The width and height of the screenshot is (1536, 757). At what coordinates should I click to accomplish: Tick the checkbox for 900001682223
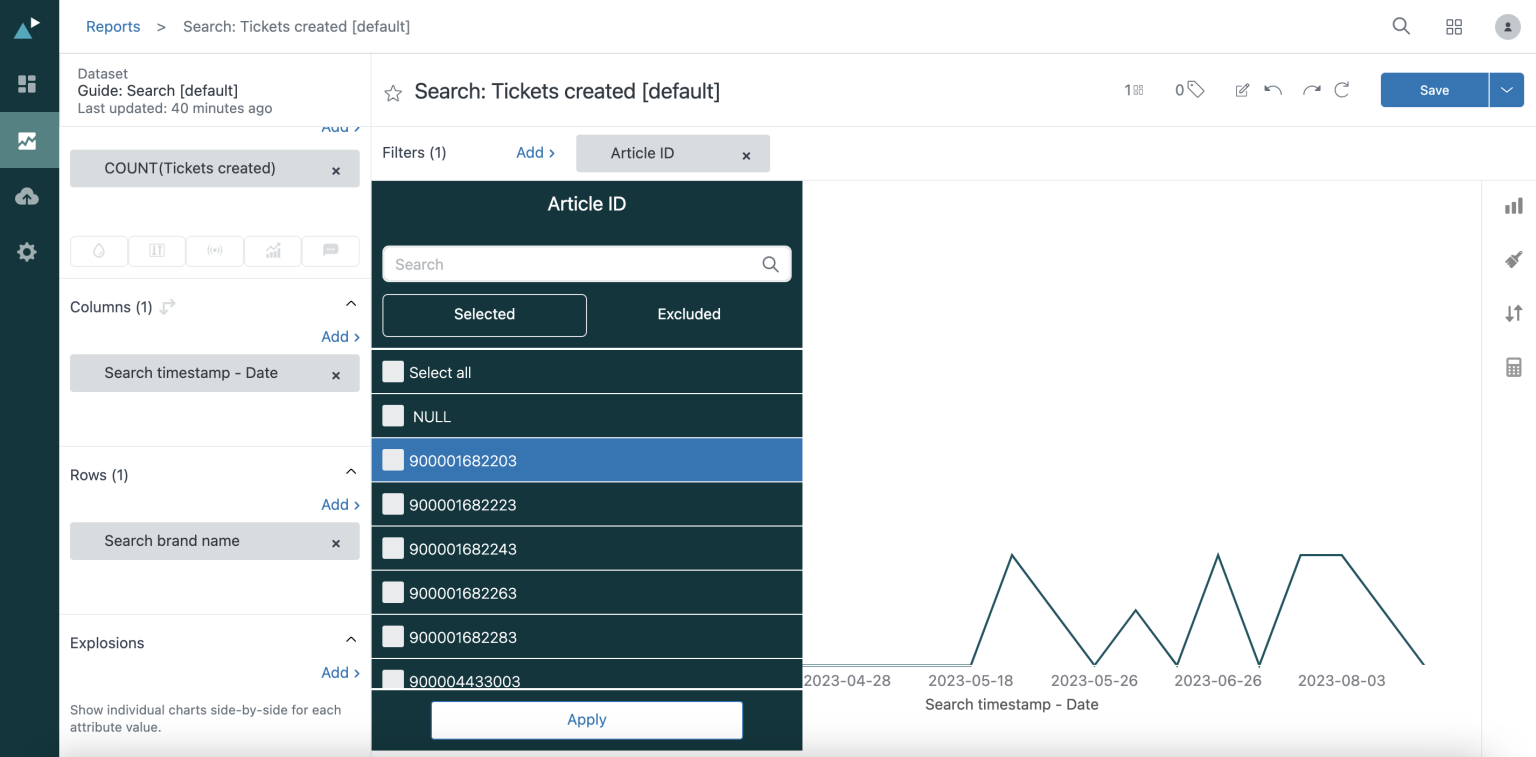pyautogui.click(x=393, y=504)
